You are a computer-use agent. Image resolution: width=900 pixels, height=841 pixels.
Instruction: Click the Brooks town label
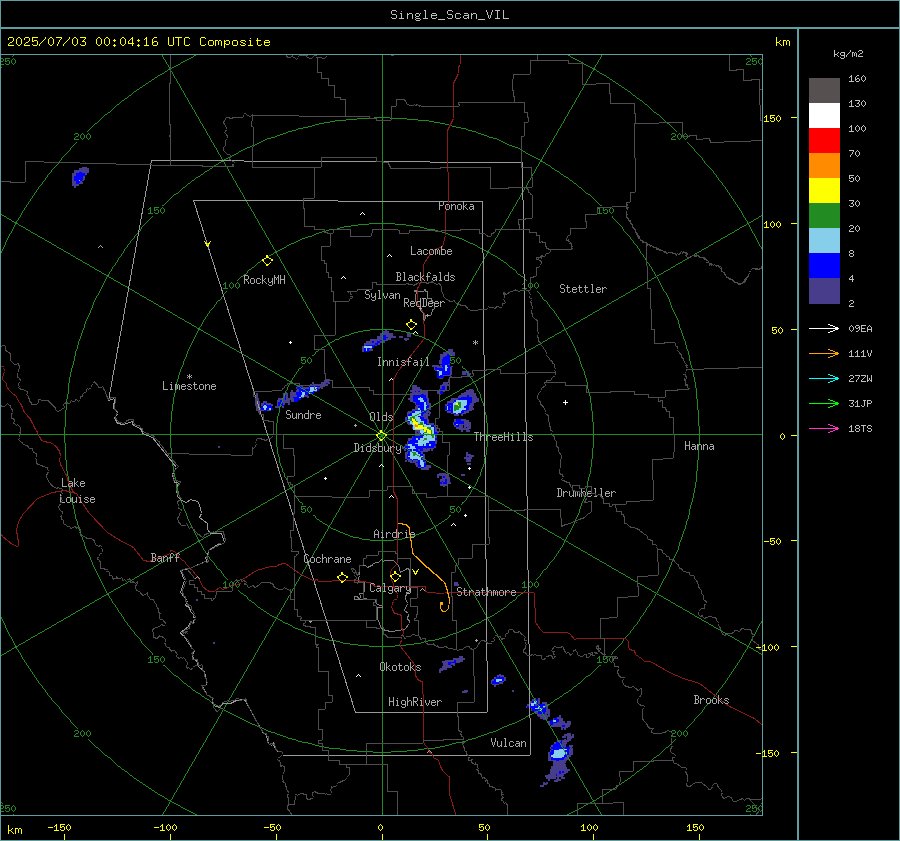pyautogui.click(x=711, y=700)
